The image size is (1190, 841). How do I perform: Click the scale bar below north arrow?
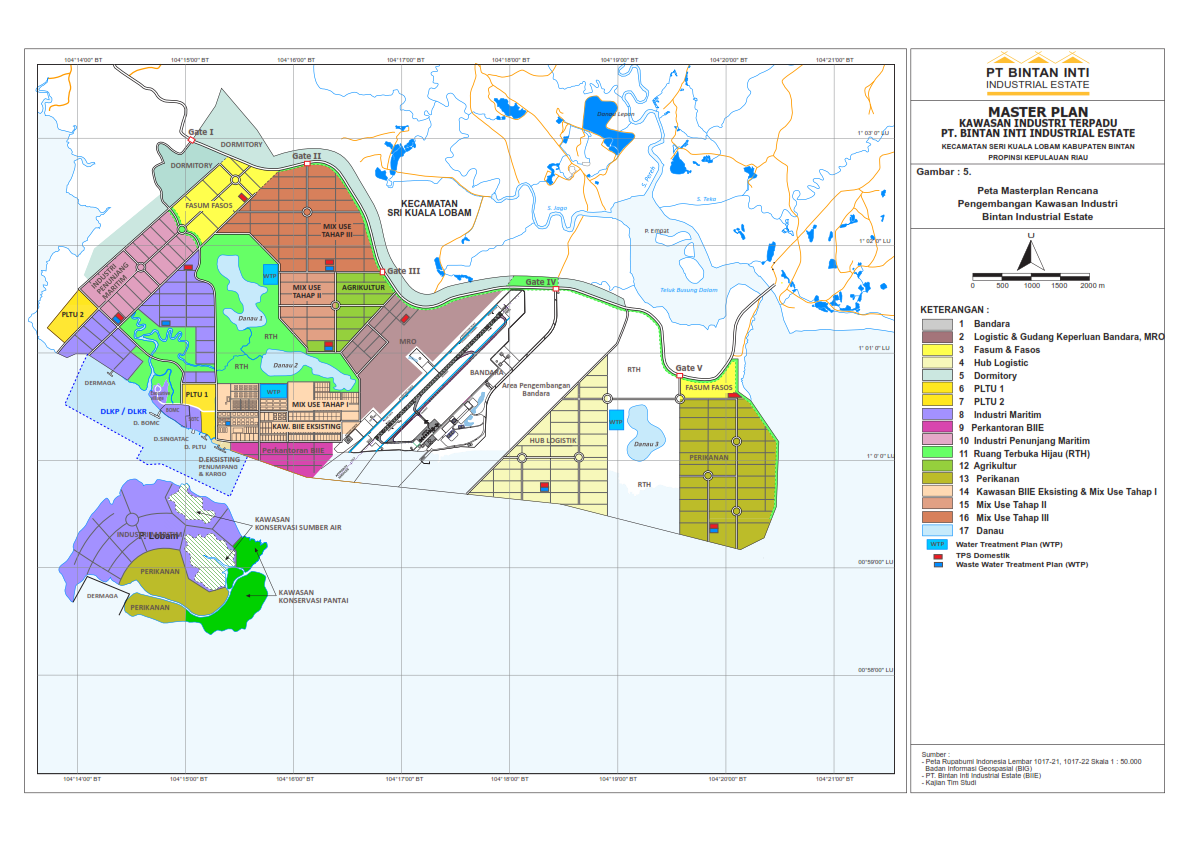1030,274
